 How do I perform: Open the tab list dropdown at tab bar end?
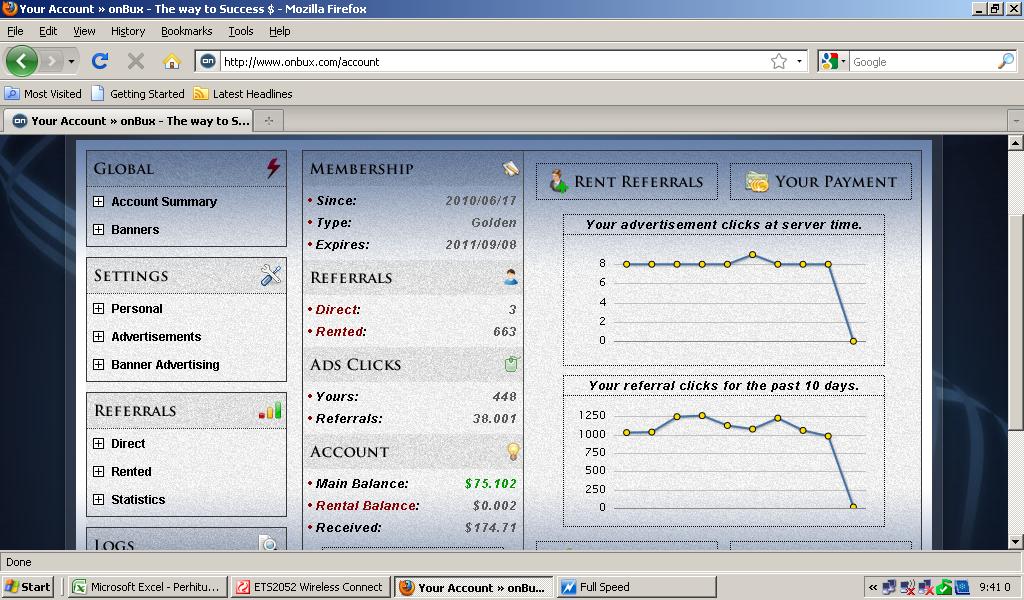[x=1016, y=121]
